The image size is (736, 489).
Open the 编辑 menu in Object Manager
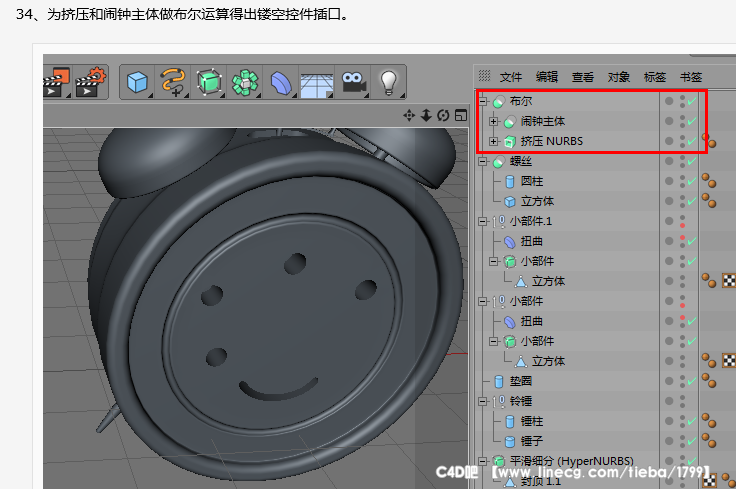(547, 77)
